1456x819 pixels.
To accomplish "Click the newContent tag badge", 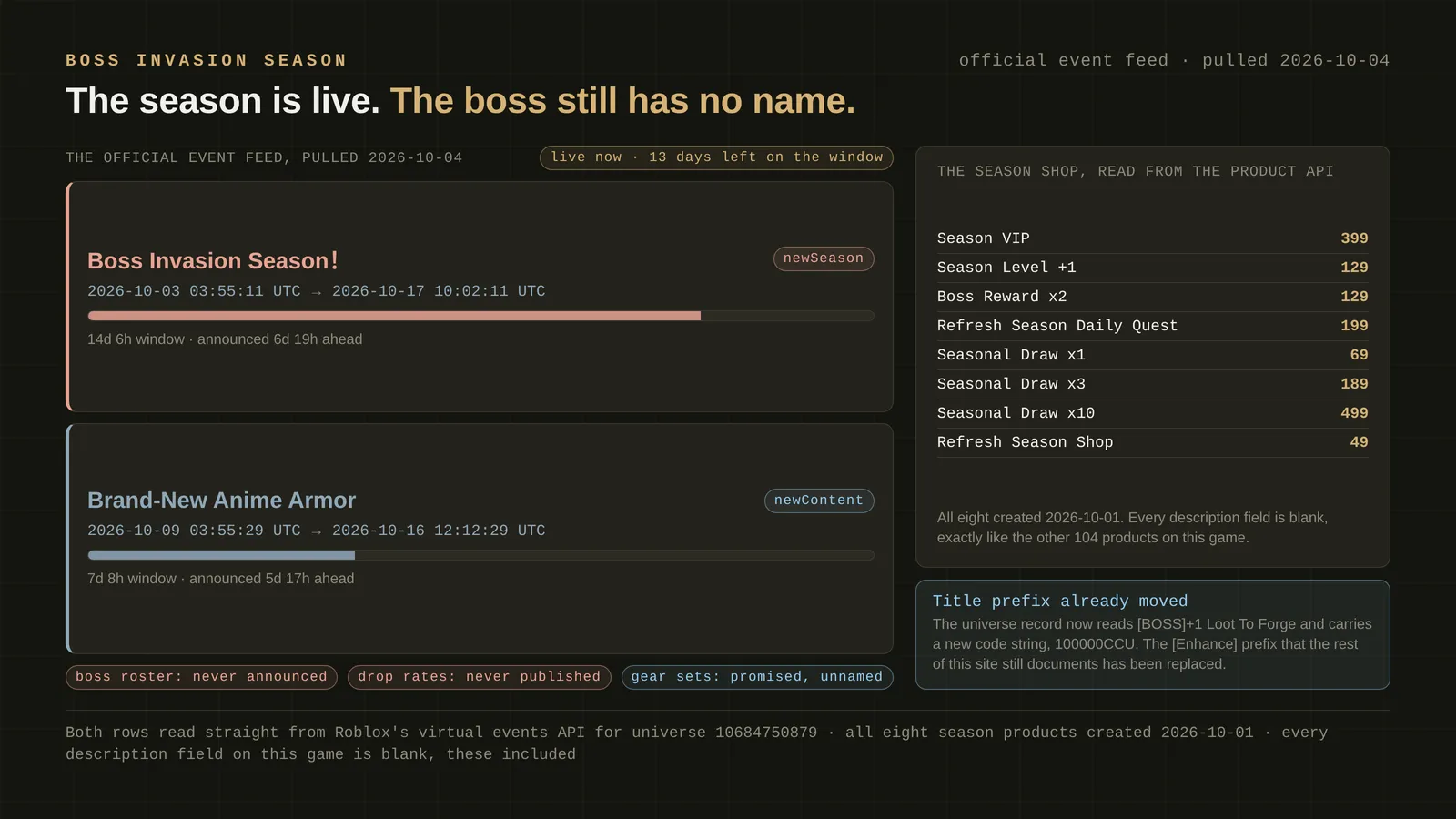I will coord(819,500).
